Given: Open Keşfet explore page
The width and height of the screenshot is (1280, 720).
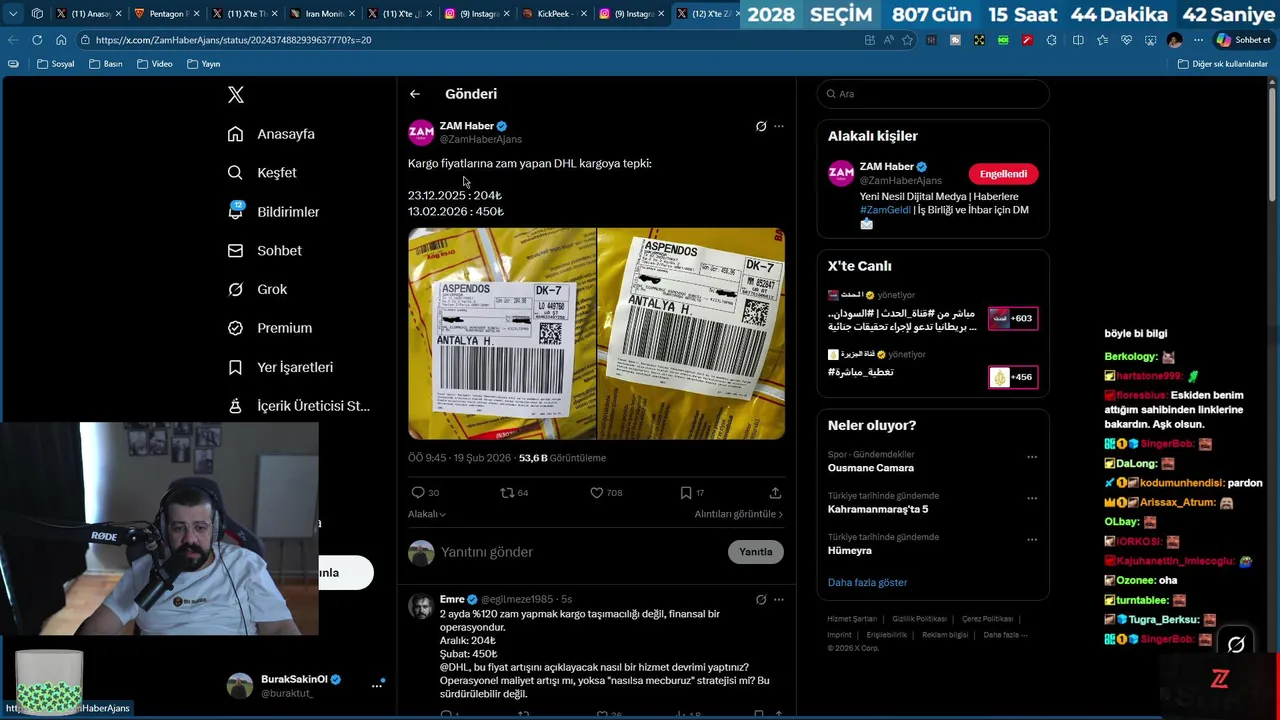Looking at the screenshot, I should [262, 173].
